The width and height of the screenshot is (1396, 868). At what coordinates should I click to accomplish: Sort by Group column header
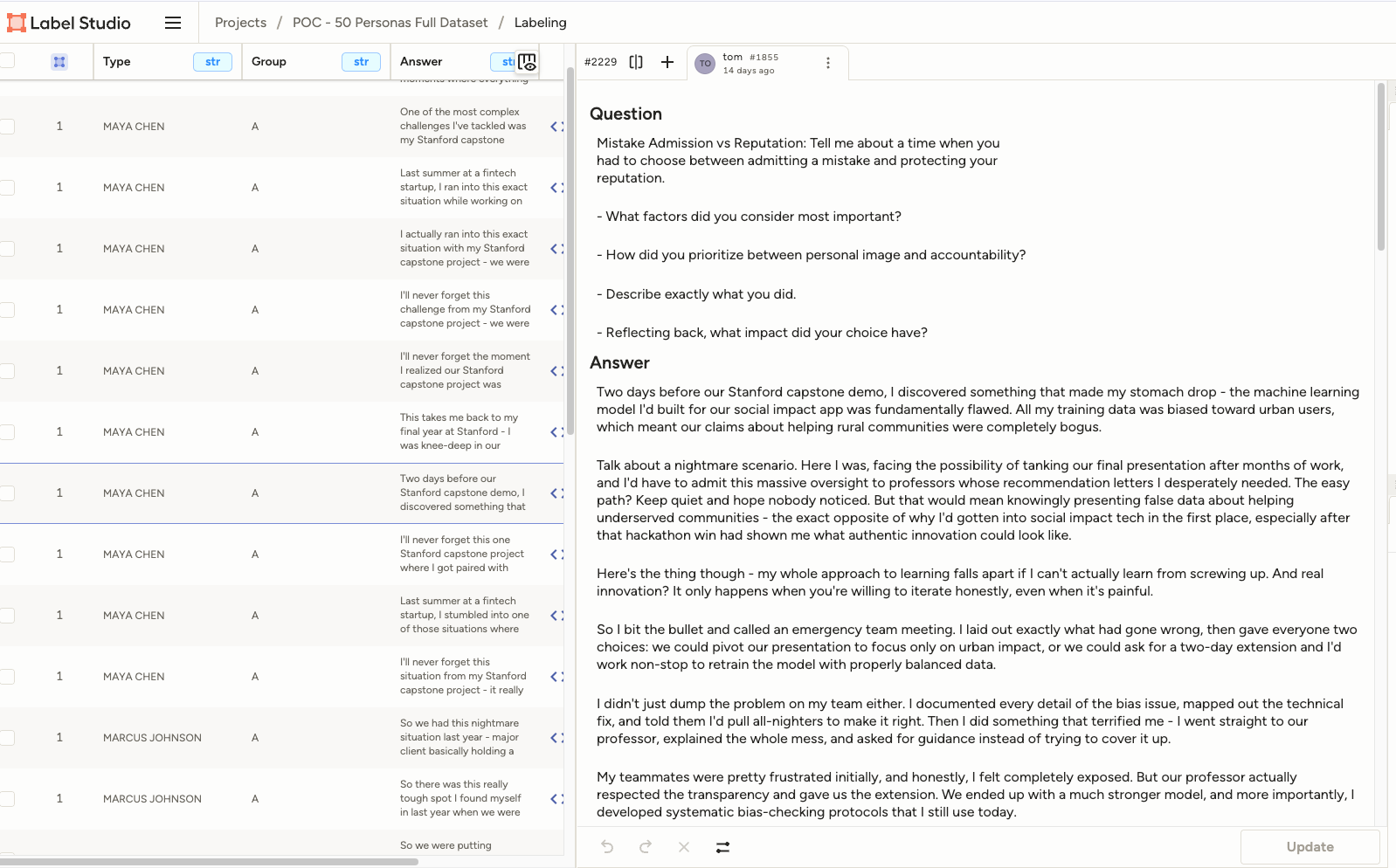269,62
